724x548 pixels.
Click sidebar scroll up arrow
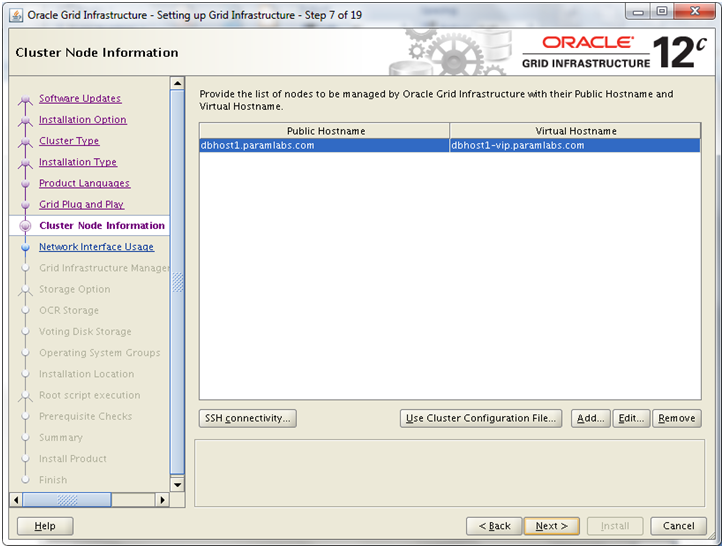pyautogui.click(x=177, y=84)
